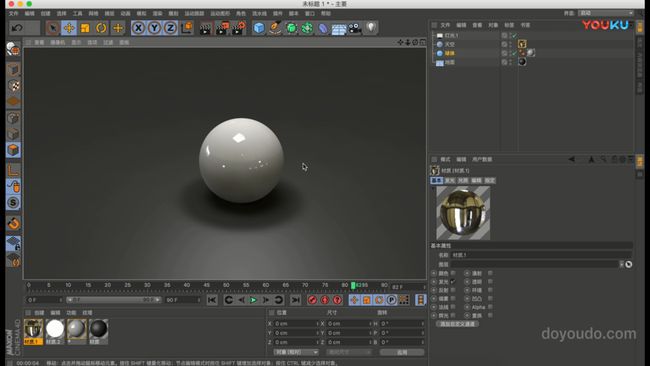Click the Apply button in Coordinates panel
The image size is (650, 366).
click(402, 352)
